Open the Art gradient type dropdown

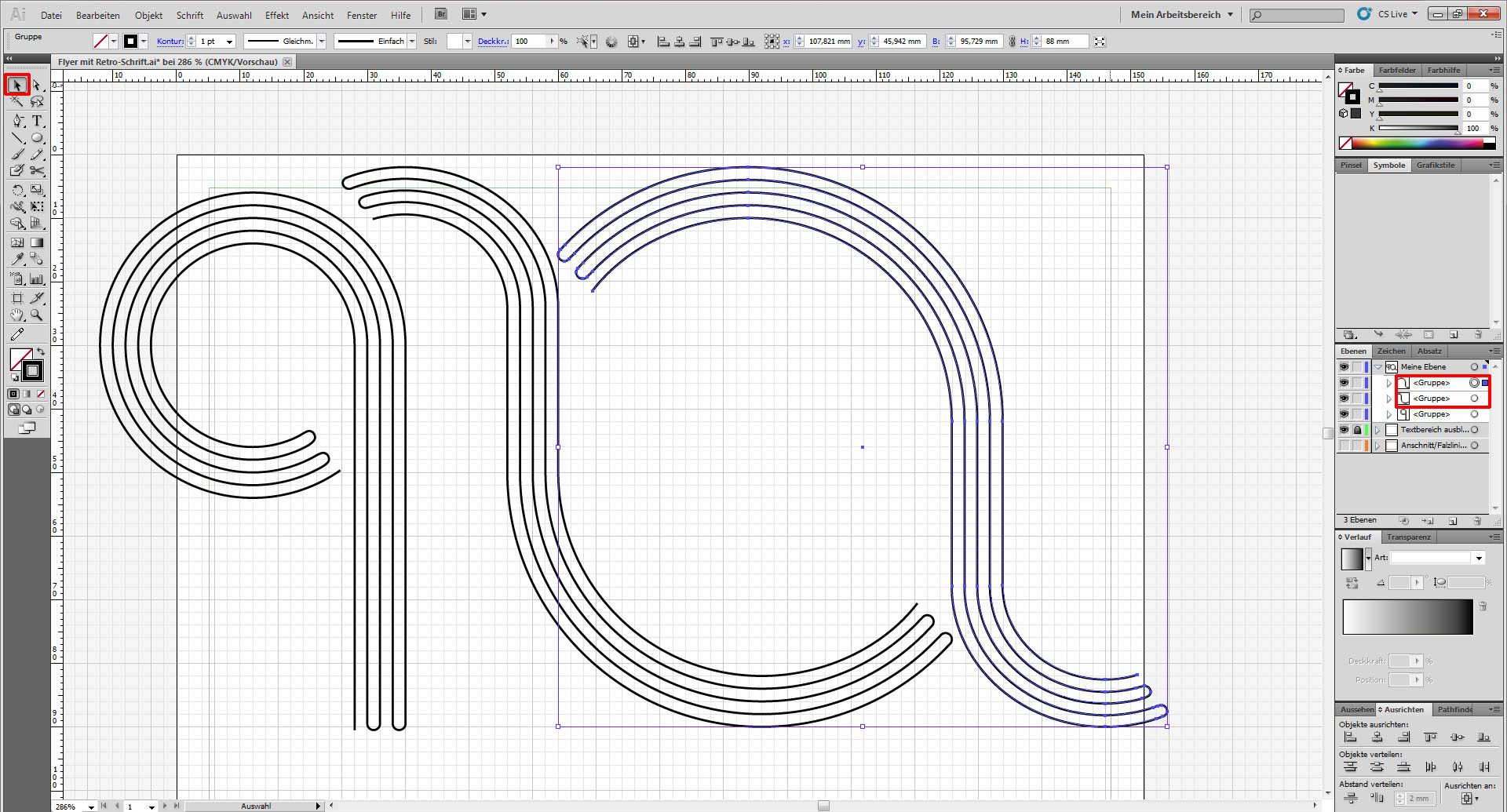coord(1479,558)
